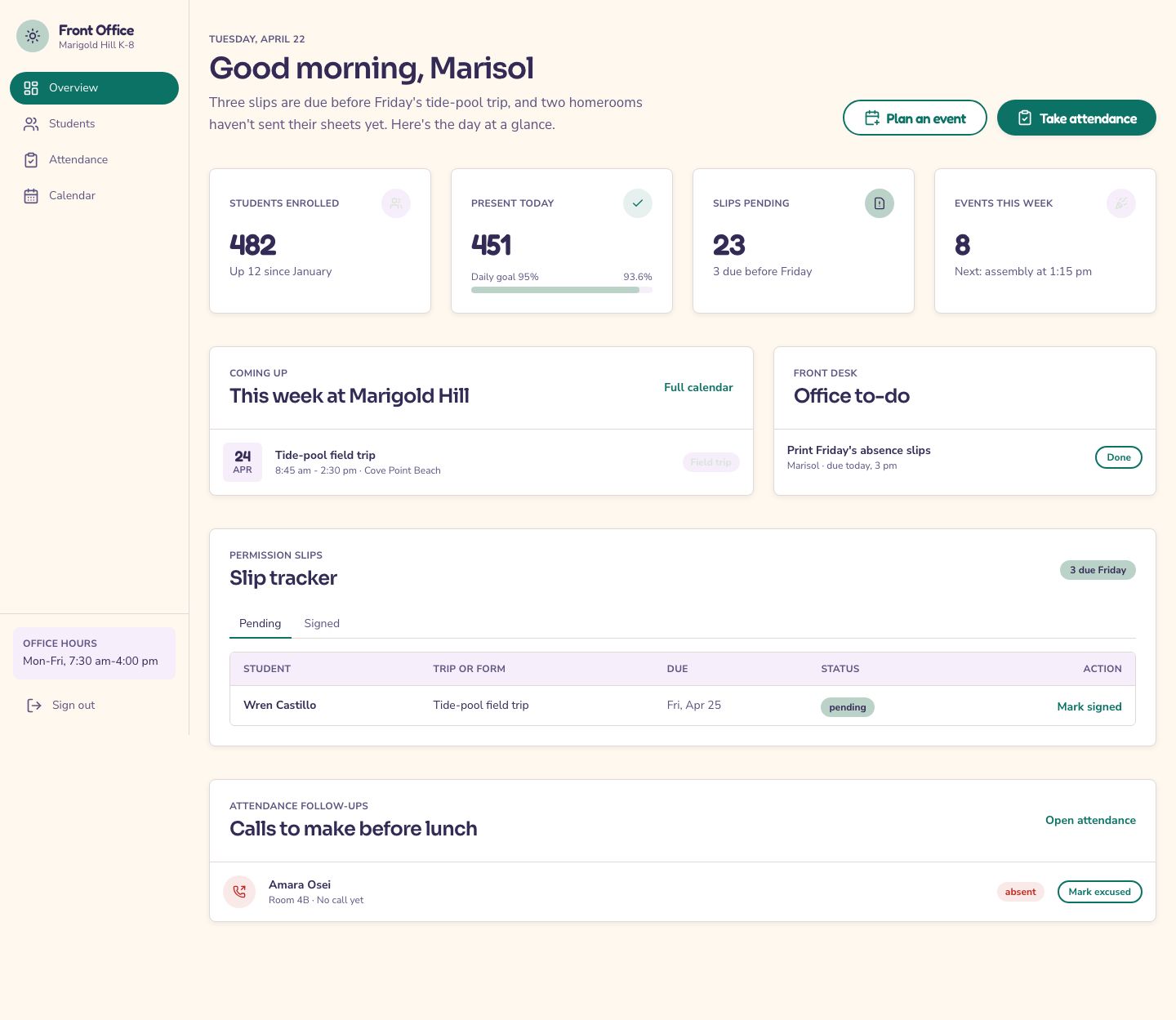The width and height of the screenshot is (1176, 1020).
Task: Click the Present Today checkmark icon
Action: point(638,203)
